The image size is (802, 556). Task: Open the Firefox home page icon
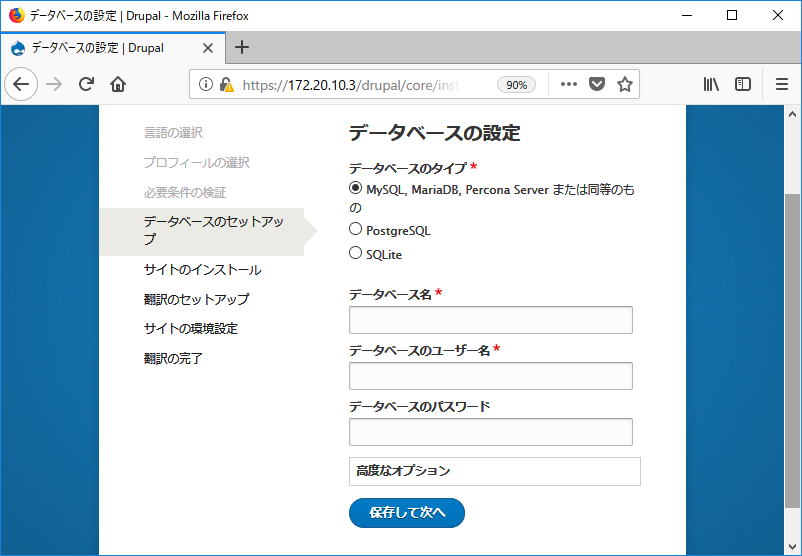pos(118,84)
